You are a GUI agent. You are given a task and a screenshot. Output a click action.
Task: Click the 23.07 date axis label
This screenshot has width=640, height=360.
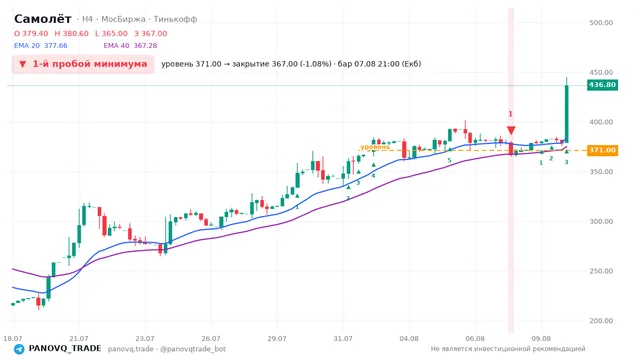pyautogui.click(x=145, y=339)
